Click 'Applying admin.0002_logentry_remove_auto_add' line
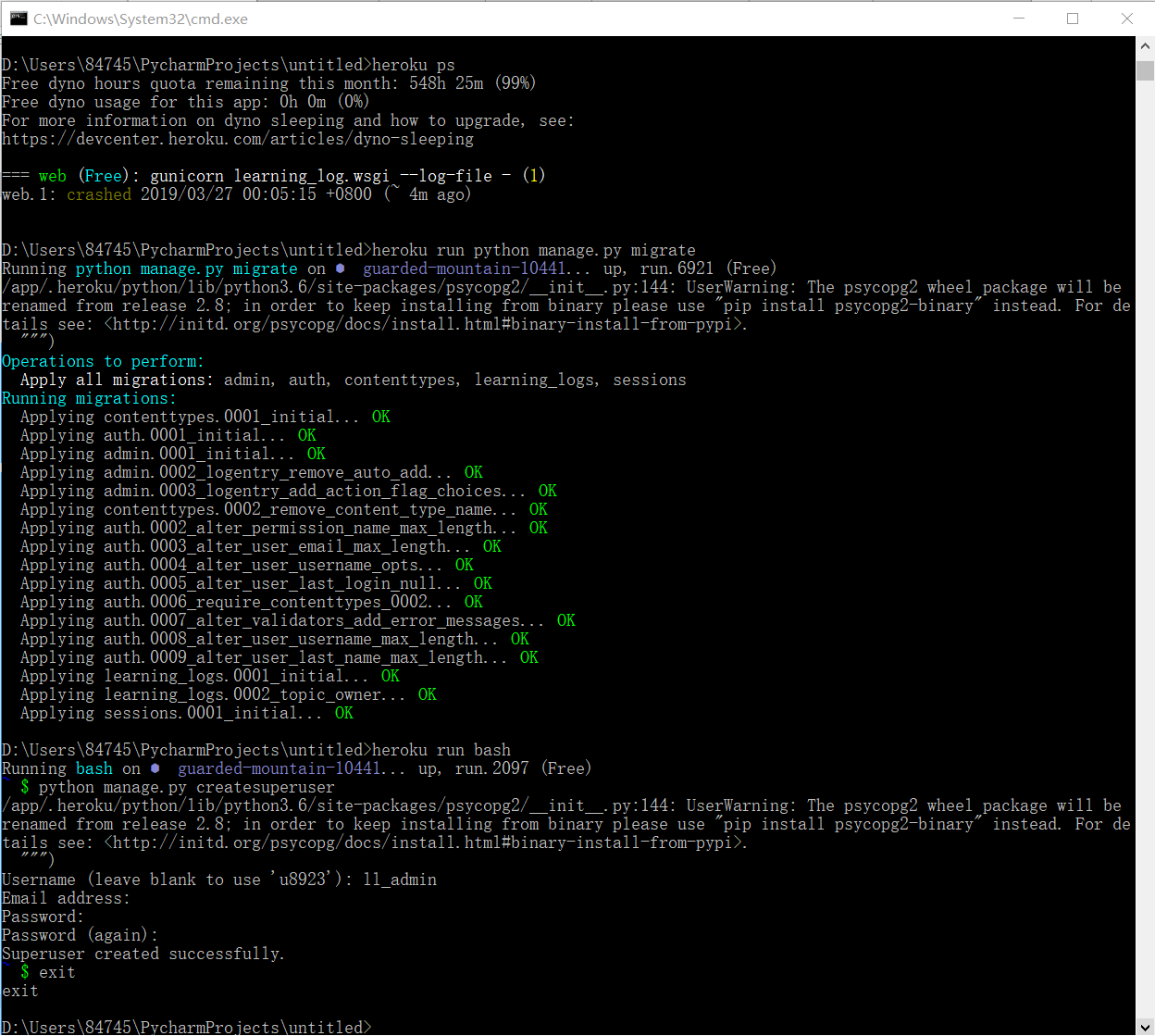The width and height of the screenshot is (1155, 1036). pyautogui.click(x=252, y=472)
